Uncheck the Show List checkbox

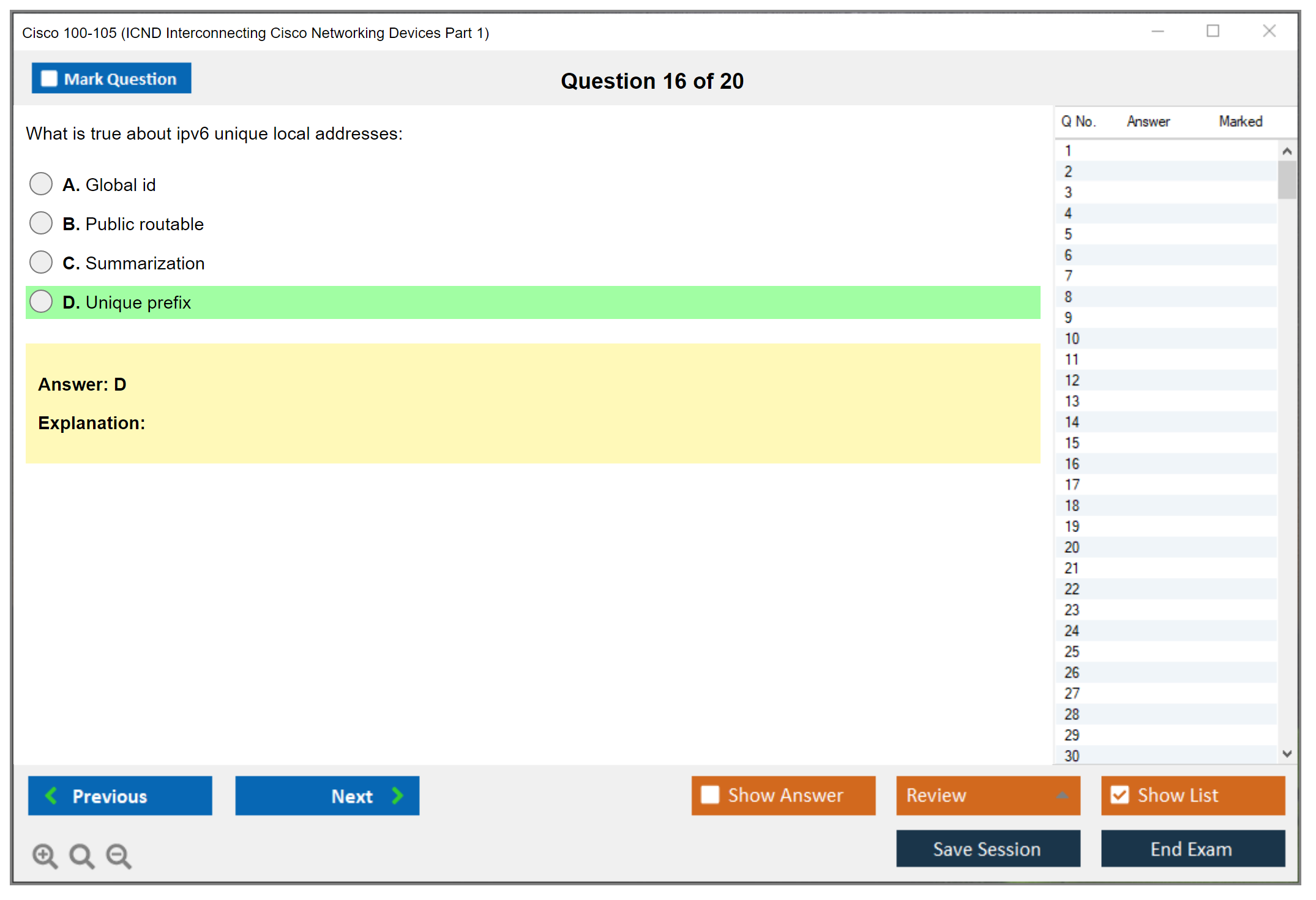tap(1120, 795)
